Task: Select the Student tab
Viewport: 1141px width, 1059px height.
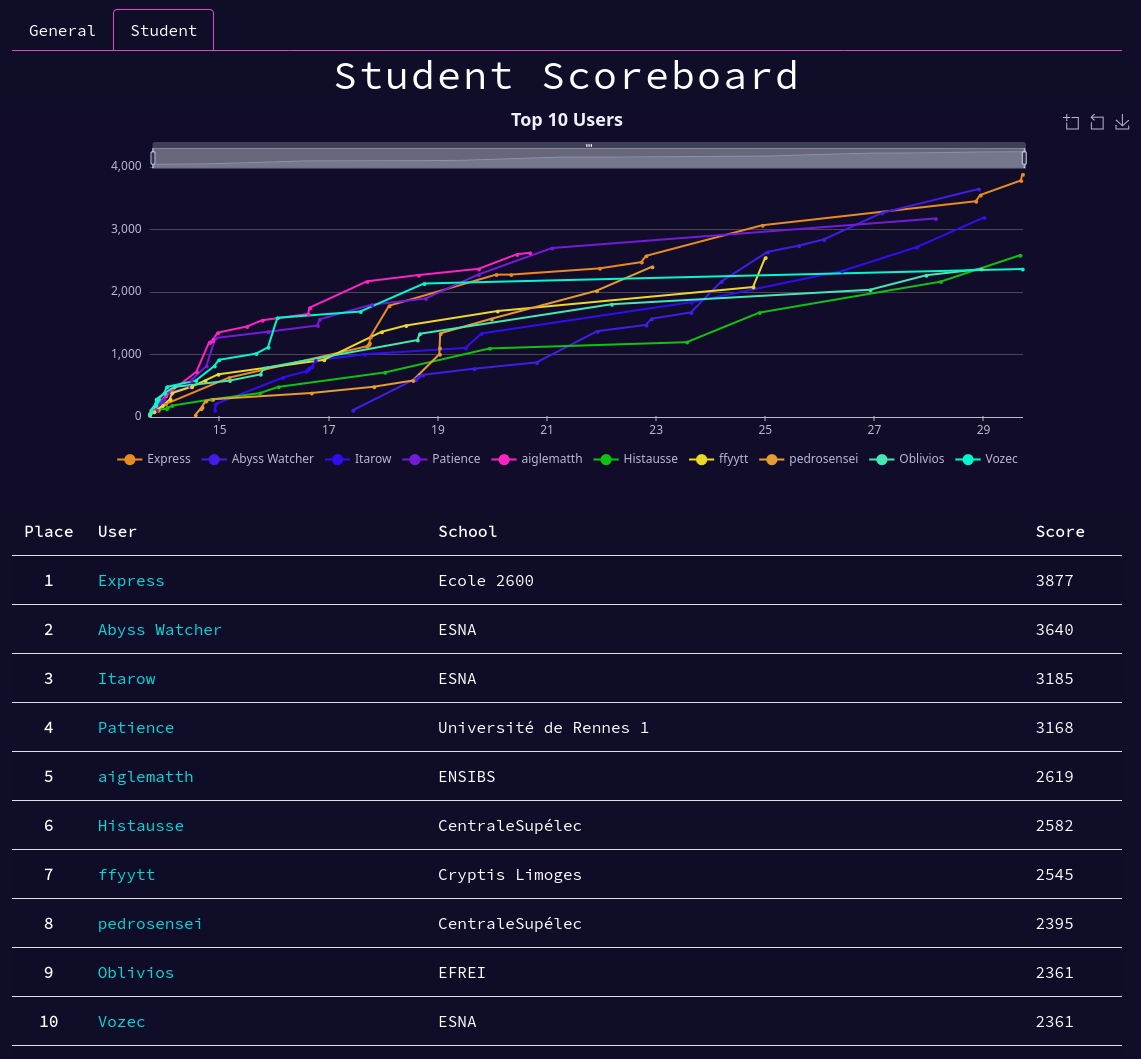Action: coord(164,31)
